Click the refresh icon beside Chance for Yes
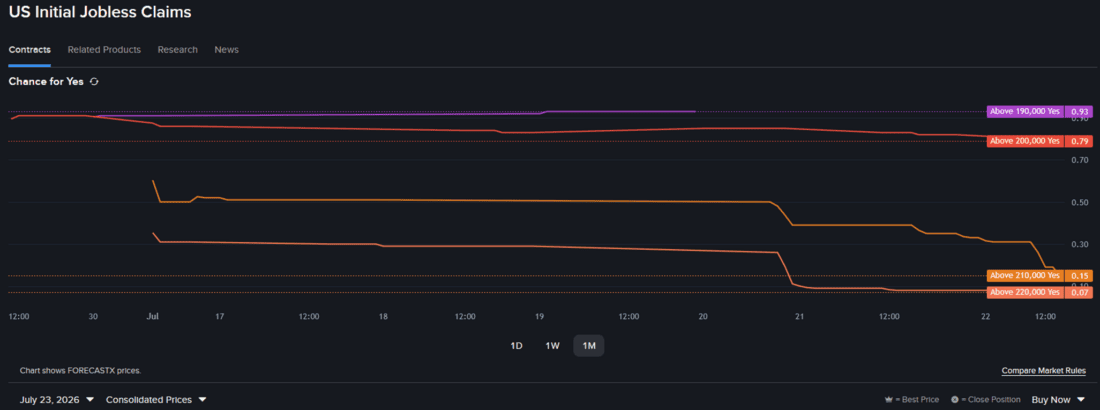 point(94,81)
